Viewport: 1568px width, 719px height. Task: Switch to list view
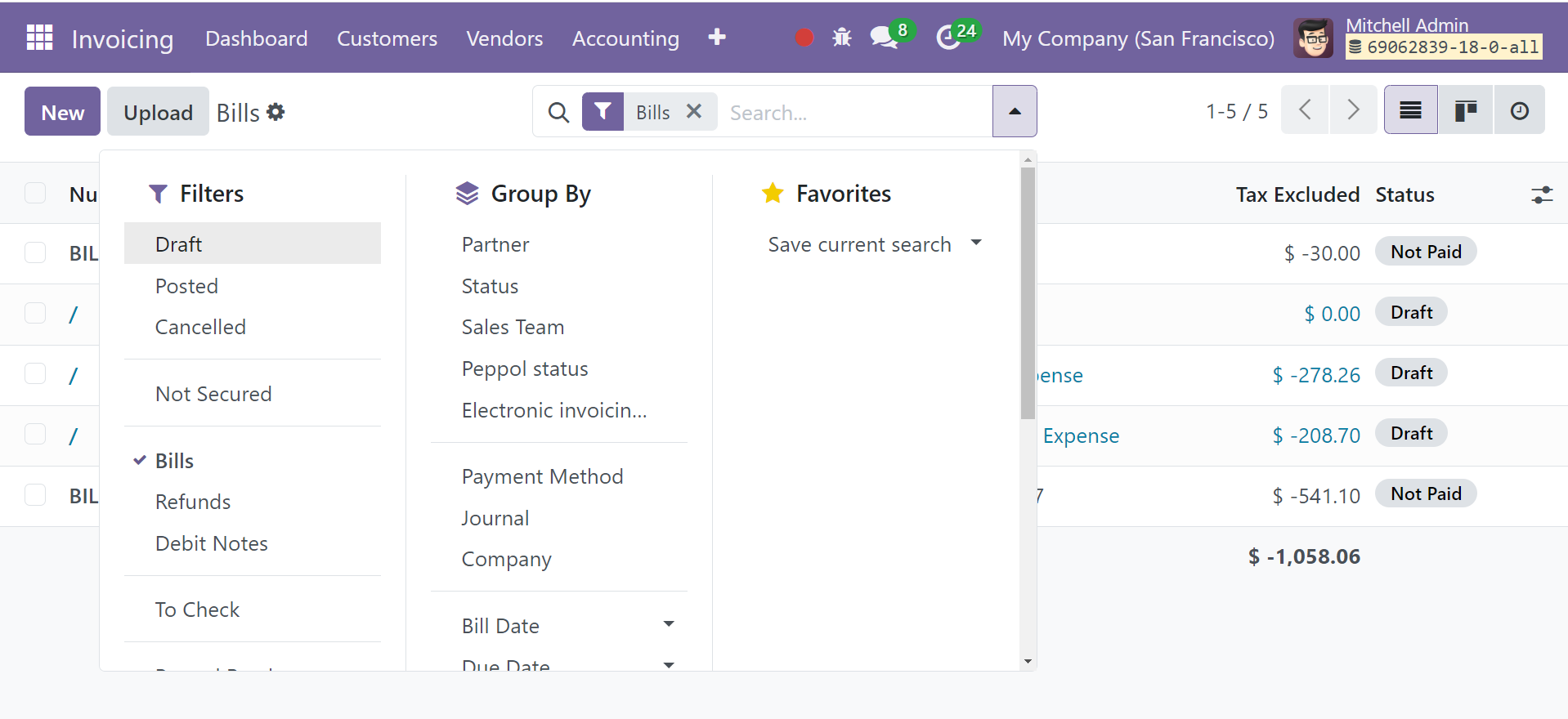1410,109
